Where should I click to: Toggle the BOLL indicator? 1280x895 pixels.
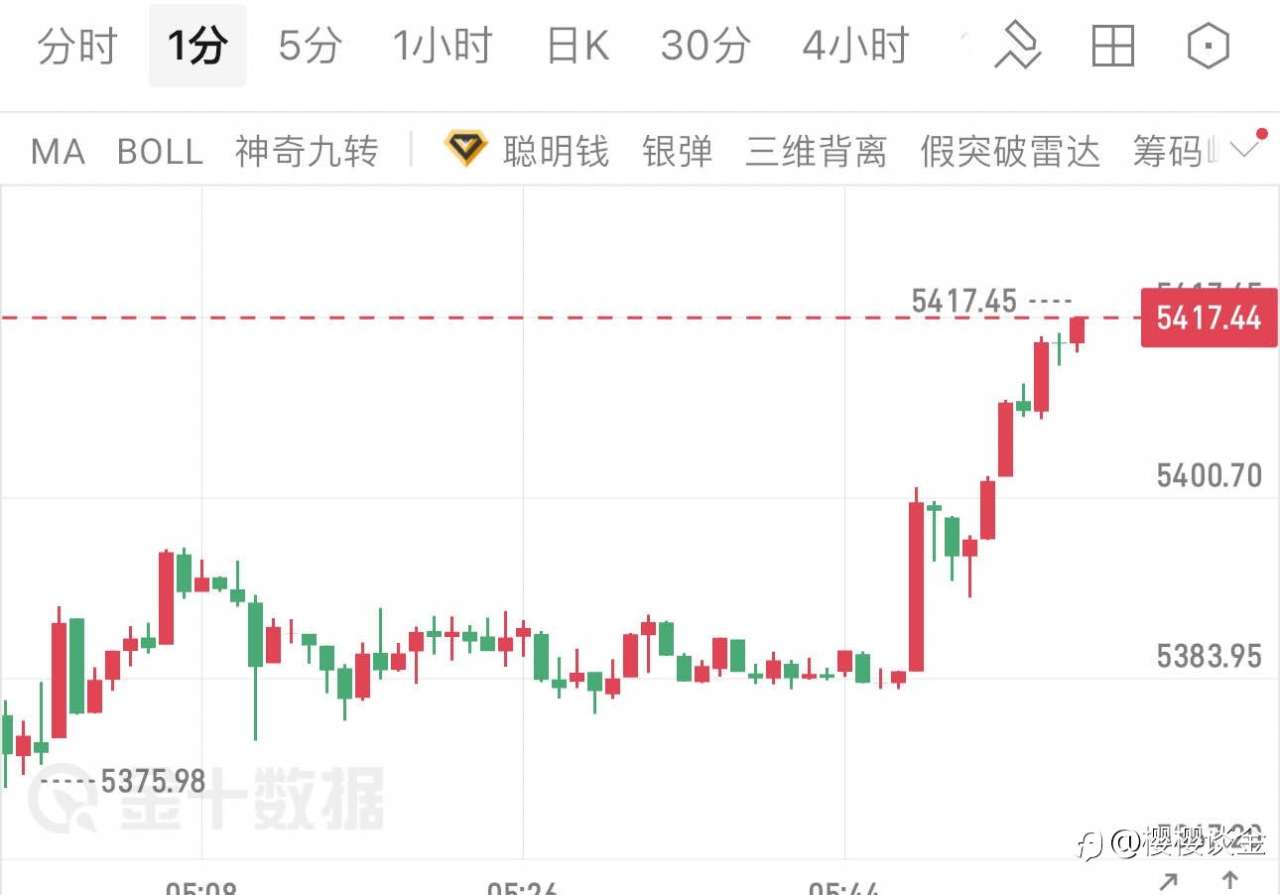pos(160,152)
